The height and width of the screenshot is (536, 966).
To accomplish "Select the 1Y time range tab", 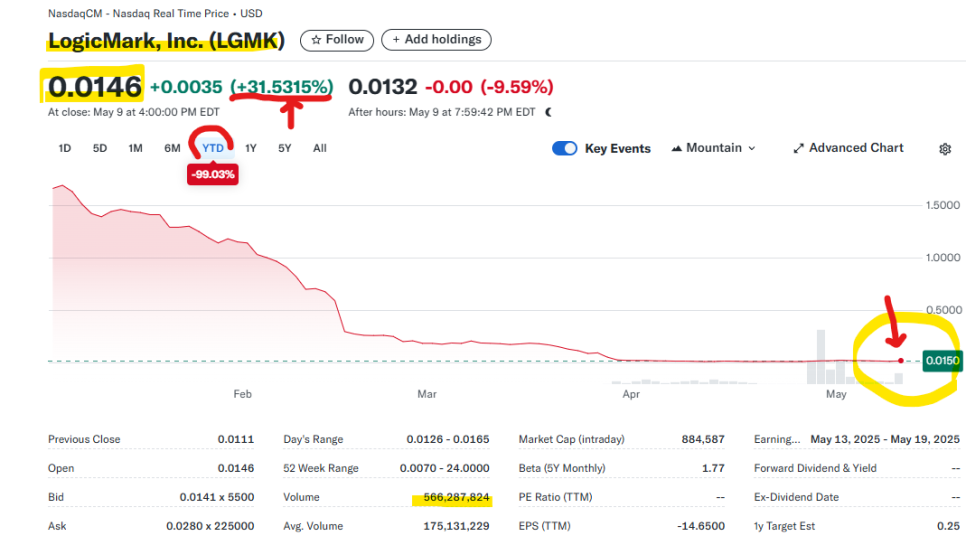I will point(251,148).
